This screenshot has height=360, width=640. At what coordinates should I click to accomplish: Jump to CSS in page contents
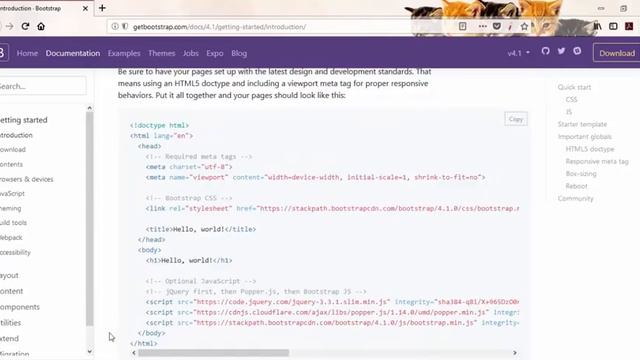571,100
